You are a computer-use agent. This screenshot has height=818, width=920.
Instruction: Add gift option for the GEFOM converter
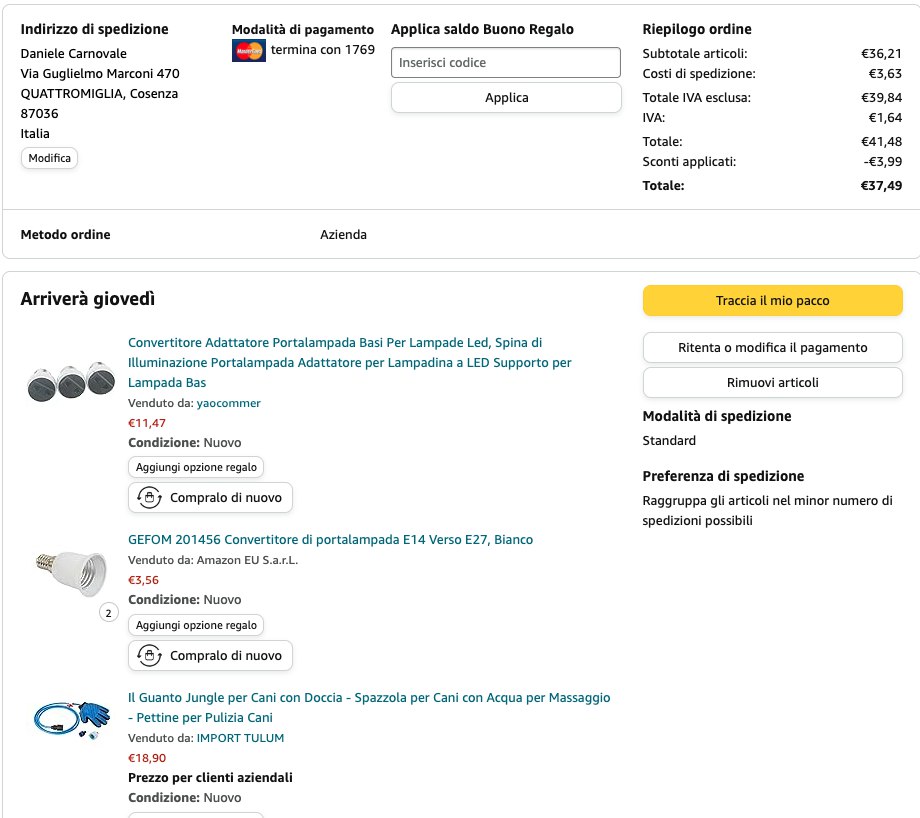[x=196, y=625]
